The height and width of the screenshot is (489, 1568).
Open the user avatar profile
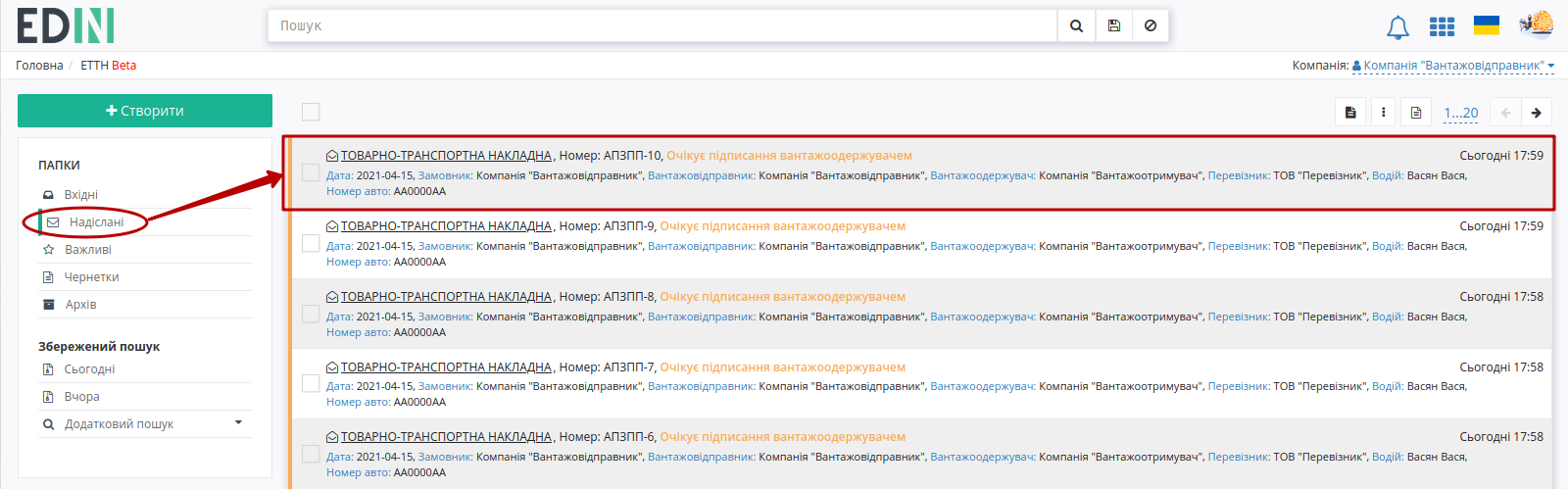[x=1537, y=24]
